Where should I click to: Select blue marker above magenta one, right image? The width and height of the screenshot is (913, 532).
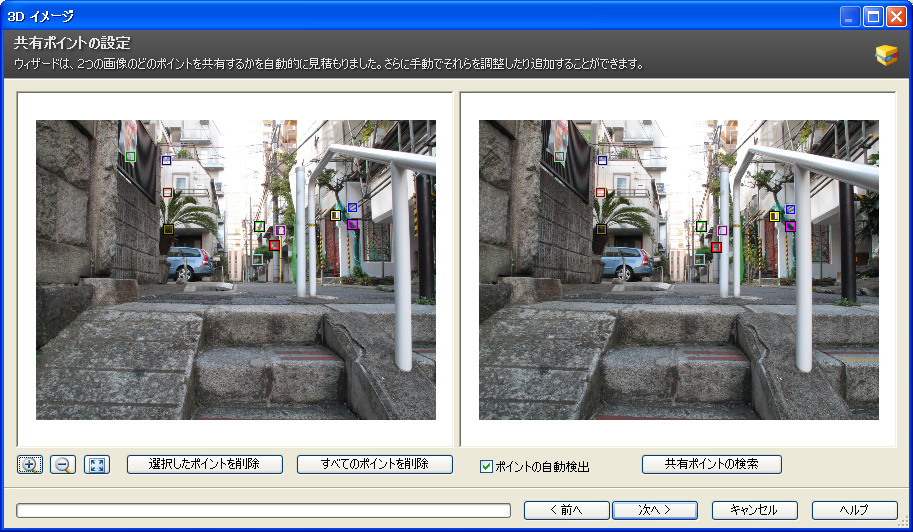pyautogui.click(x=790, y=209)
